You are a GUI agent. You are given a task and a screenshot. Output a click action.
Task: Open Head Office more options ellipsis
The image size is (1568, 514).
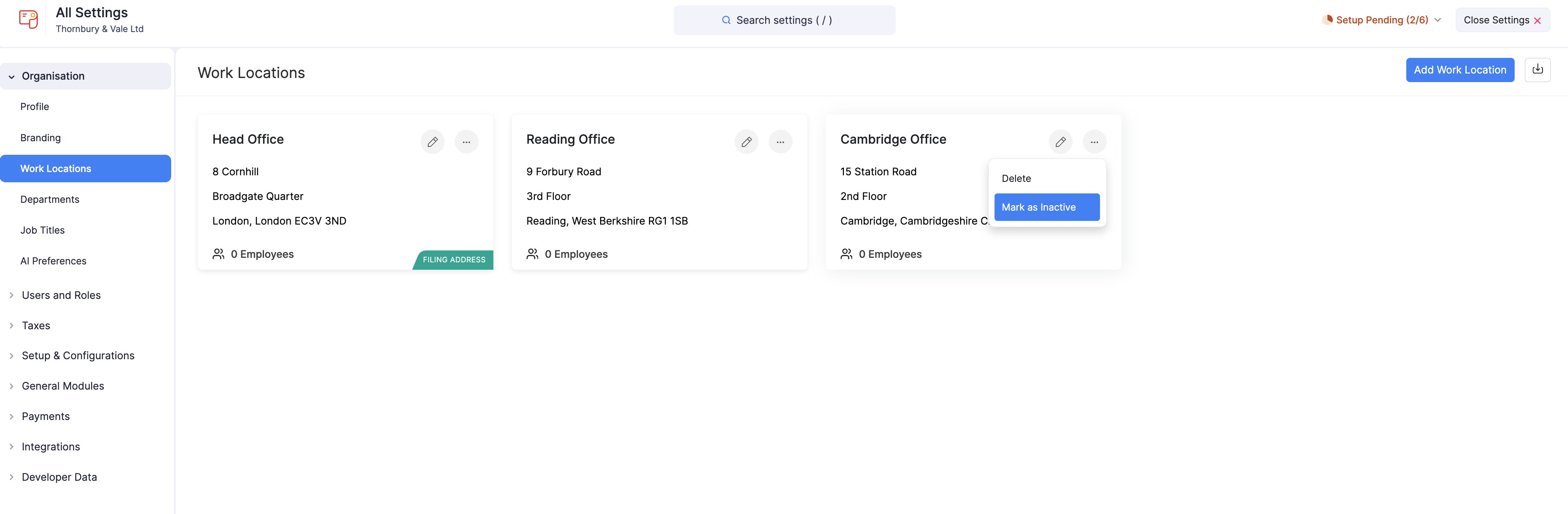(x=466, y=142)
